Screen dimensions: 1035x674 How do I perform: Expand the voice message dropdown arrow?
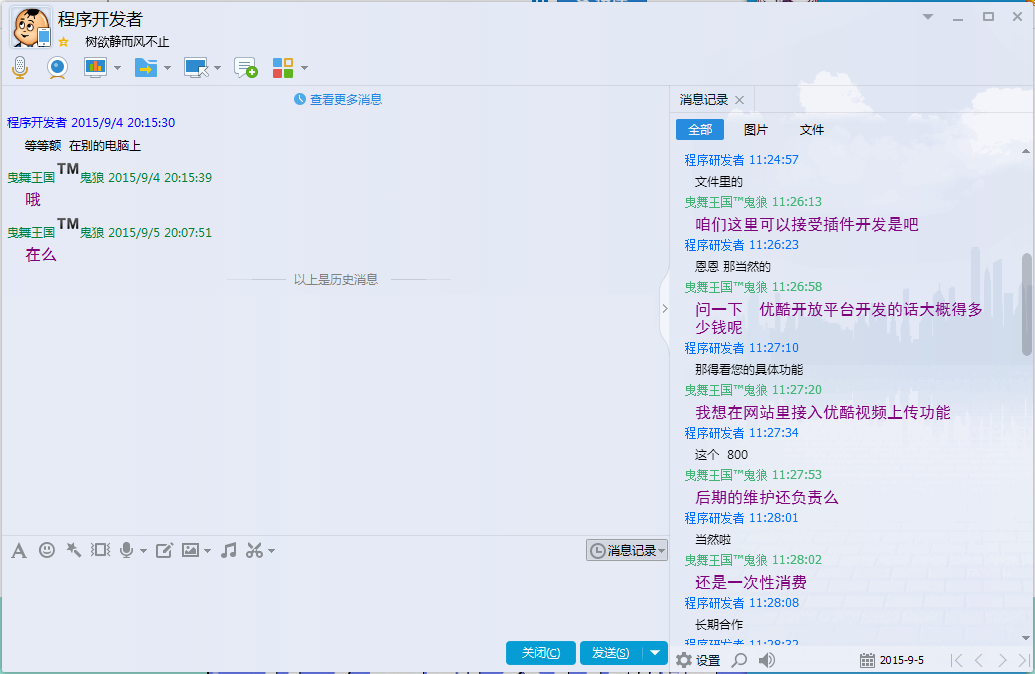coord(143,551)
